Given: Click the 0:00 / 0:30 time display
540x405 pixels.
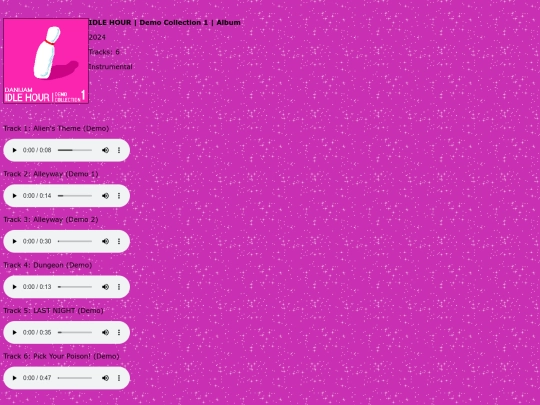Looking at the screenshot, I should pos(37,241).
